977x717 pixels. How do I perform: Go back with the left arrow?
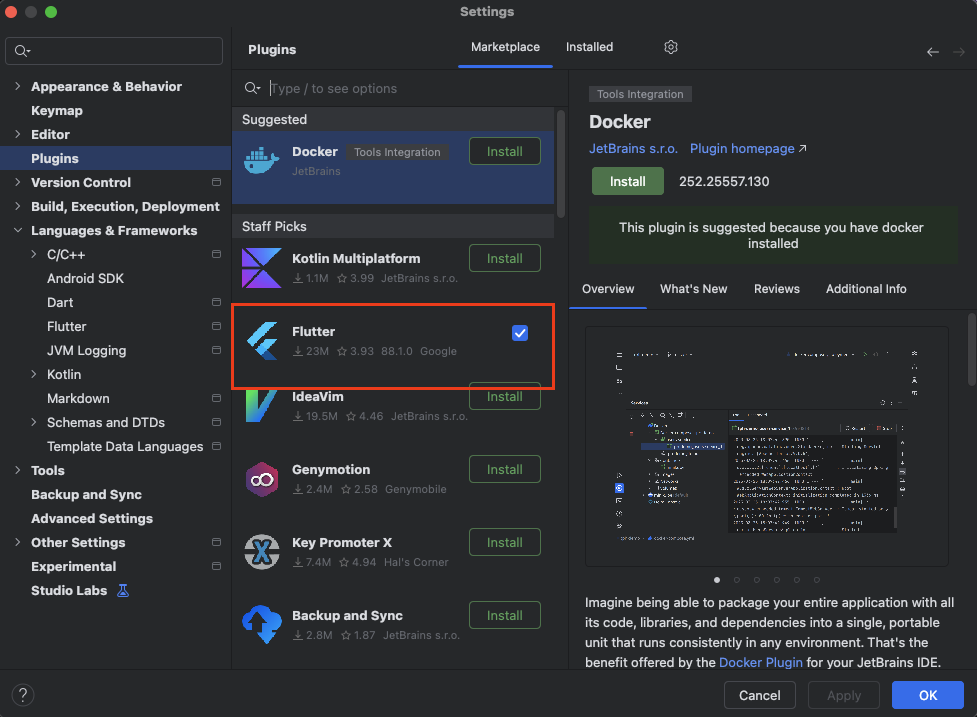click(x=933, y=52)
